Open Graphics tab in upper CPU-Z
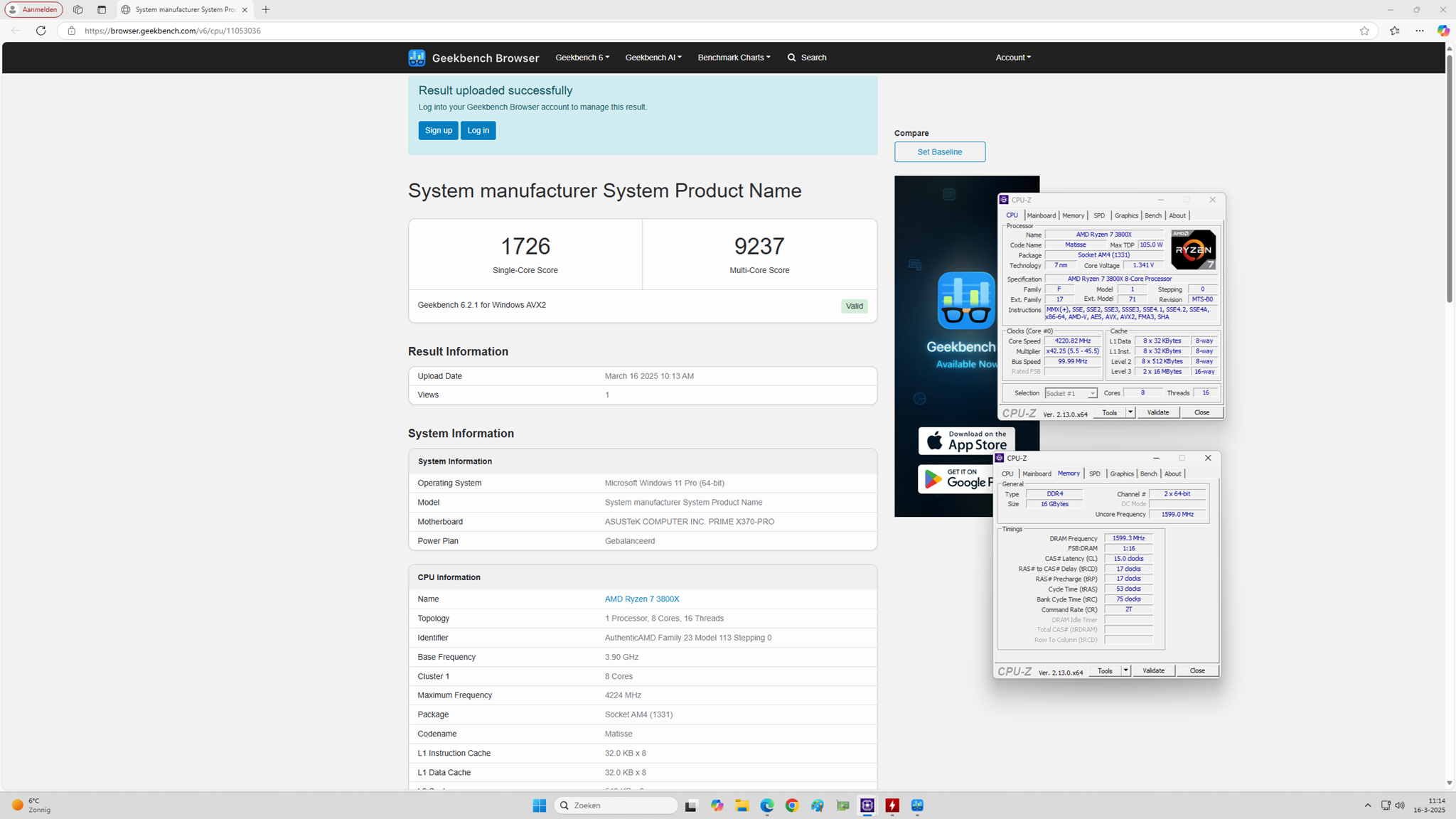This screenshot has width=1456, height=819. [x=1126, y=215]
